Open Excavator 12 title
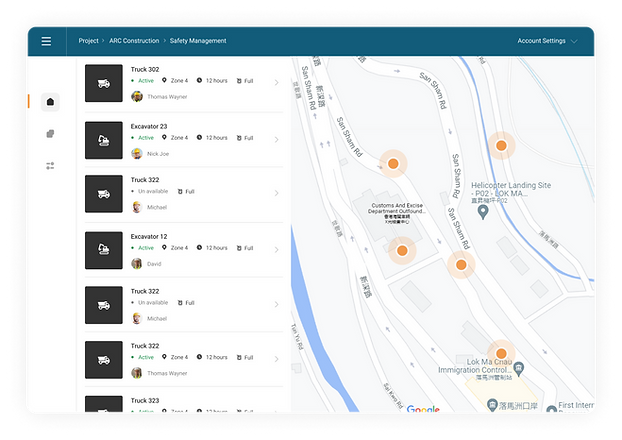 tap(149, 236)
